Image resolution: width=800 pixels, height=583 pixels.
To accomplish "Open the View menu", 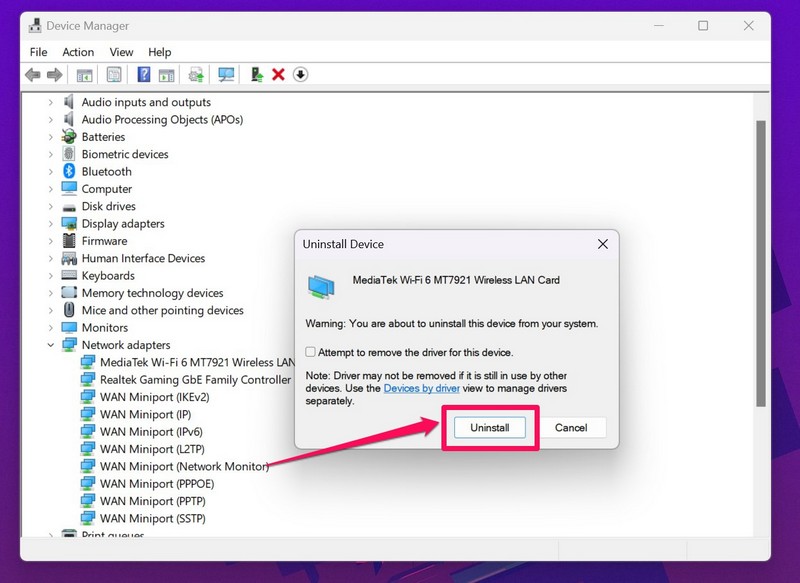I will (121, 52).
